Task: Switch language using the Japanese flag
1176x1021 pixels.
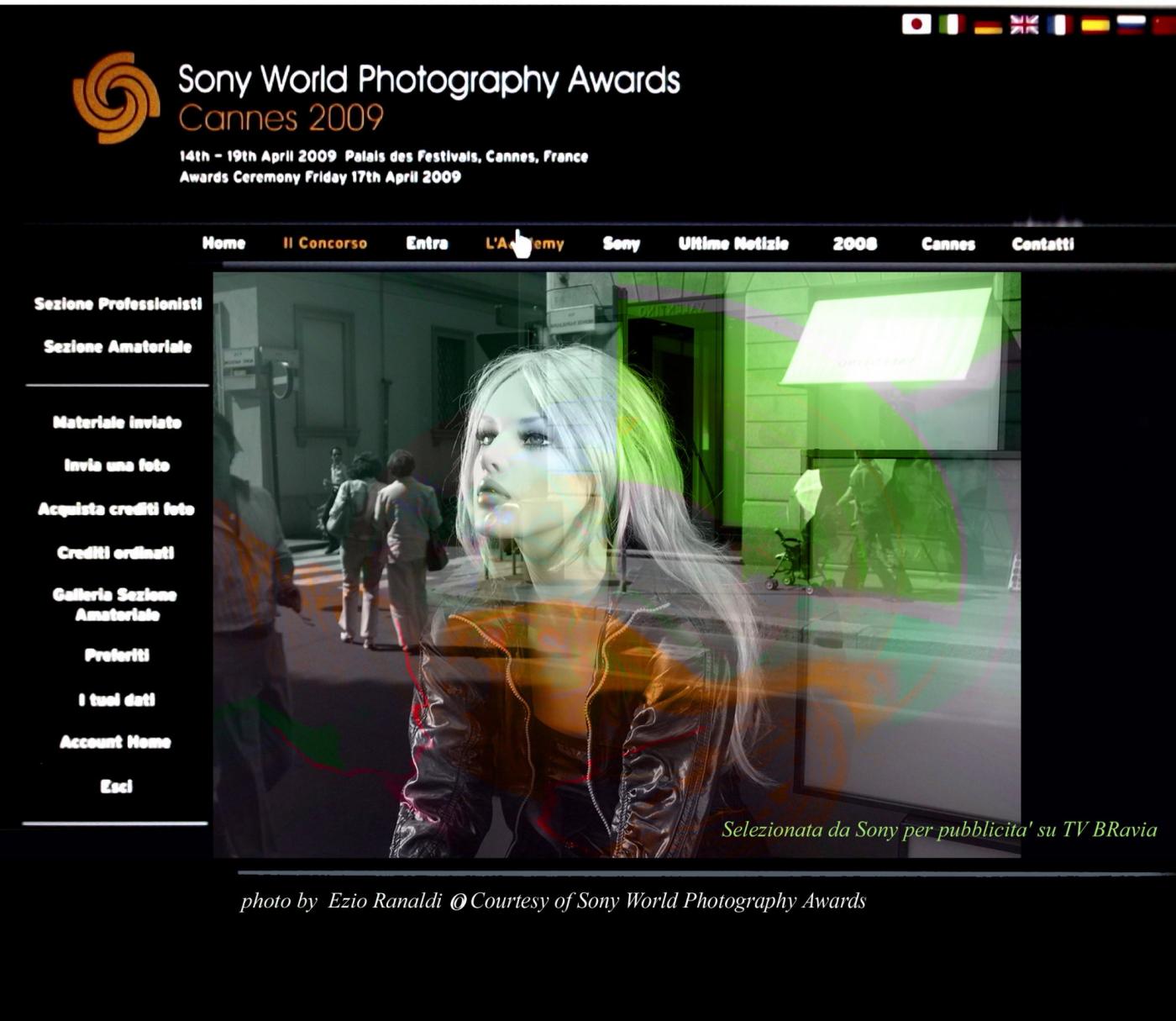Action: [x=916, y=24]
